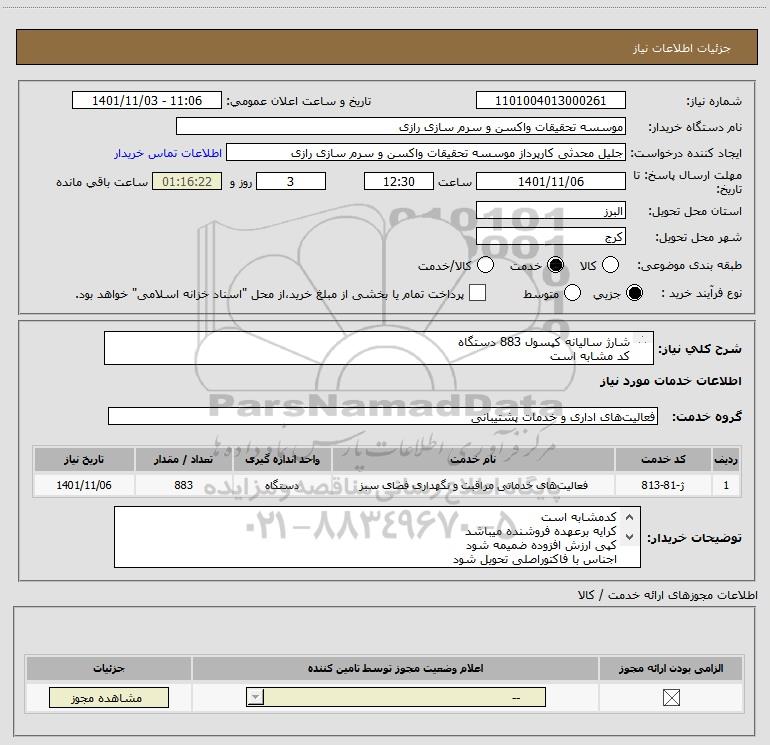Open the license status dropdown arrow
Image resolution: width=770 pixels, height=745 pixels.
[255, 697]
